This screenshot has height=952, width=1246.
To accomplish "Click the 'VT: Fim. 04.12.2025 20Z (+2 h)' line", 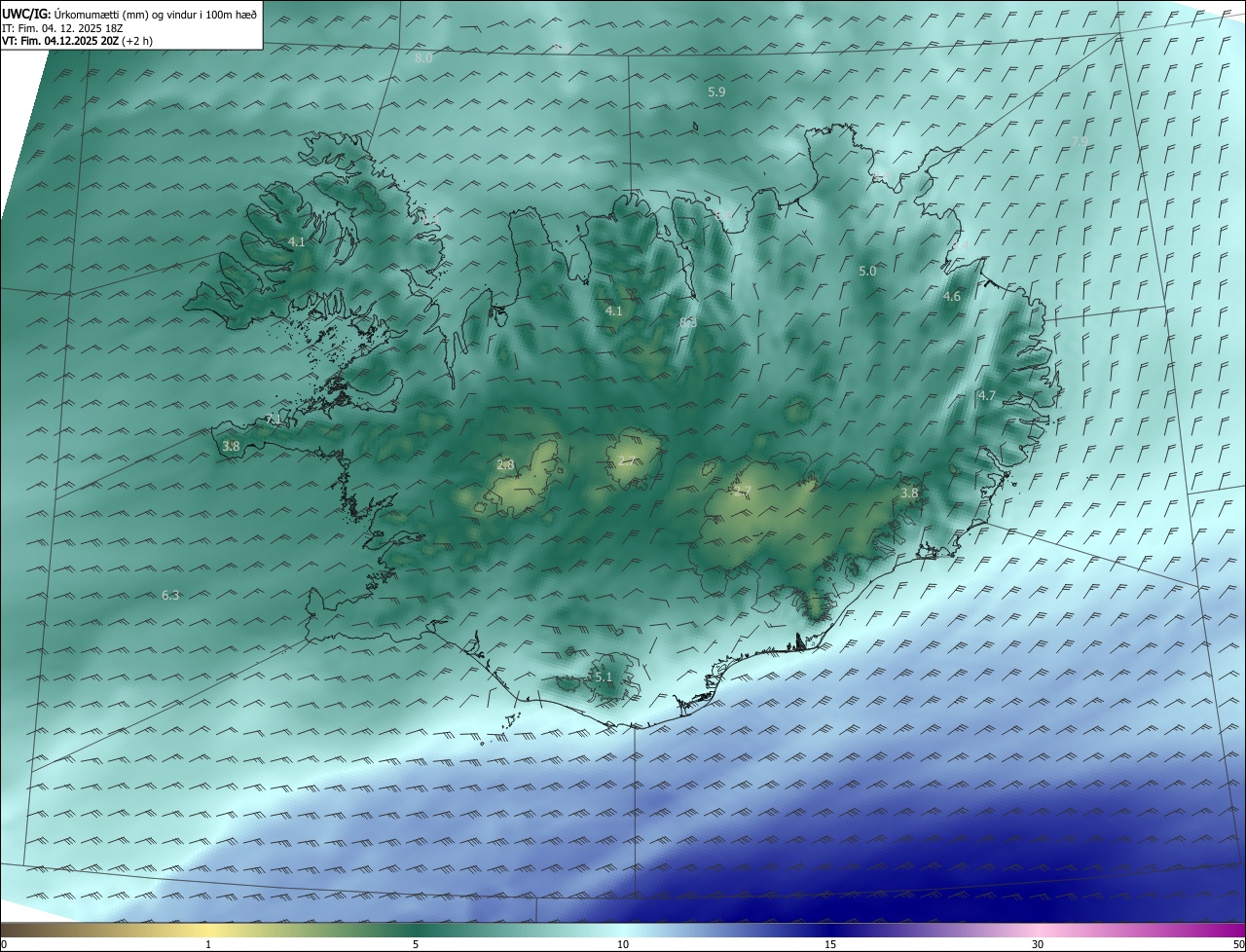I will [x=77, y=41].
